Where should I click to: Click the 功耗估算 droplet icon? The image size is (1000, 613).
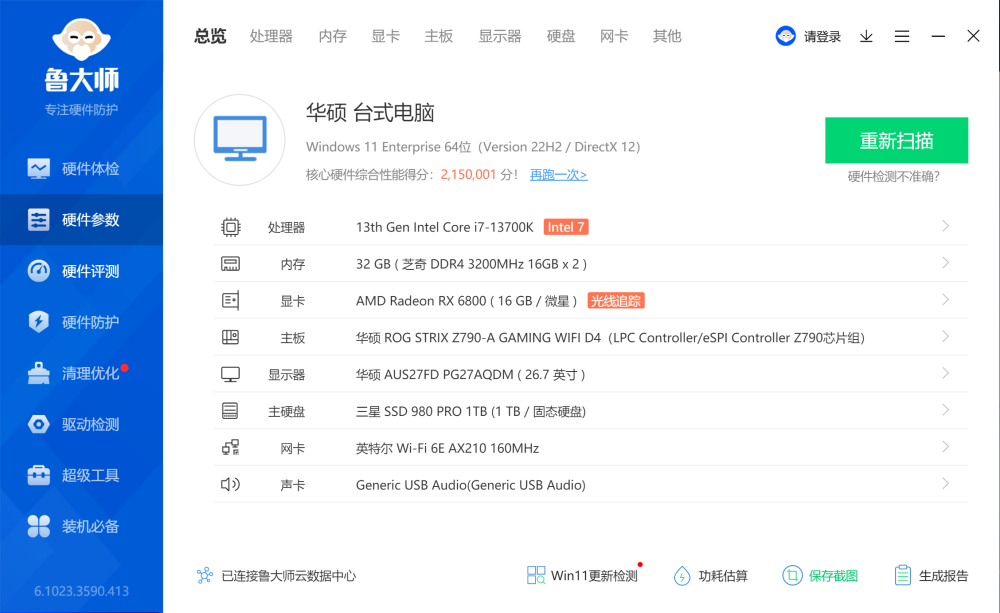tap(682, 575)
